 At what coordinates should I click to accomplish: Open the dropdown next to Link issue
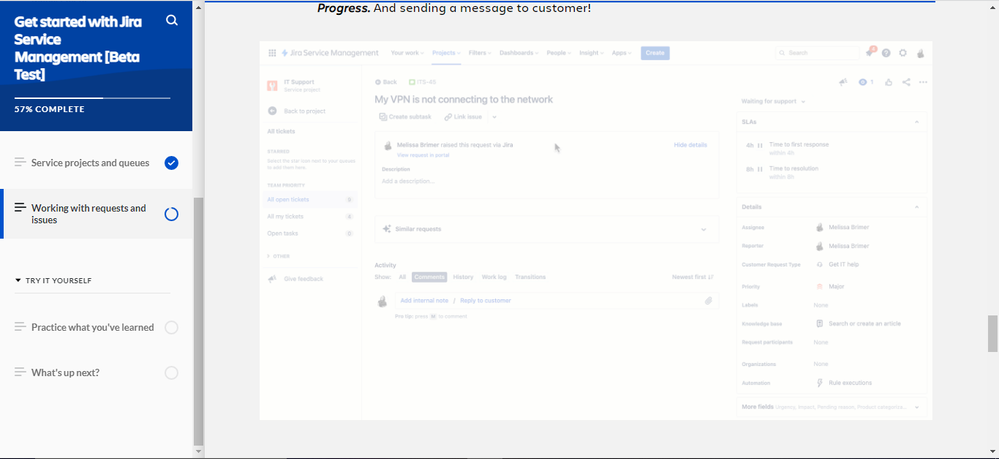pyautogui.click(x=494, y=117)
